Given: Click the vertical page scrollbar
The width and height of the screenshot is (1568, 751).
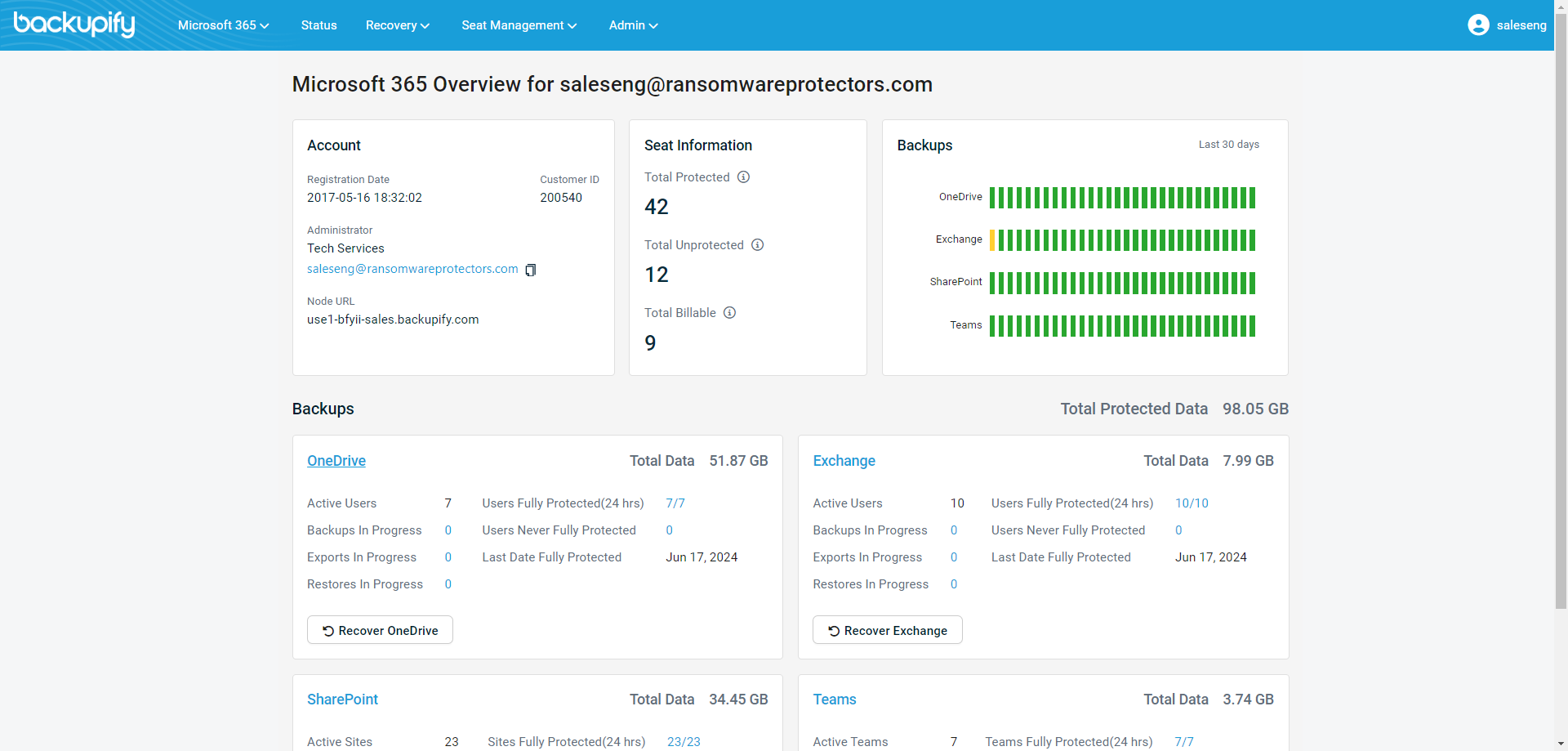Looking at the screenshot, I should click(1561, 327).
